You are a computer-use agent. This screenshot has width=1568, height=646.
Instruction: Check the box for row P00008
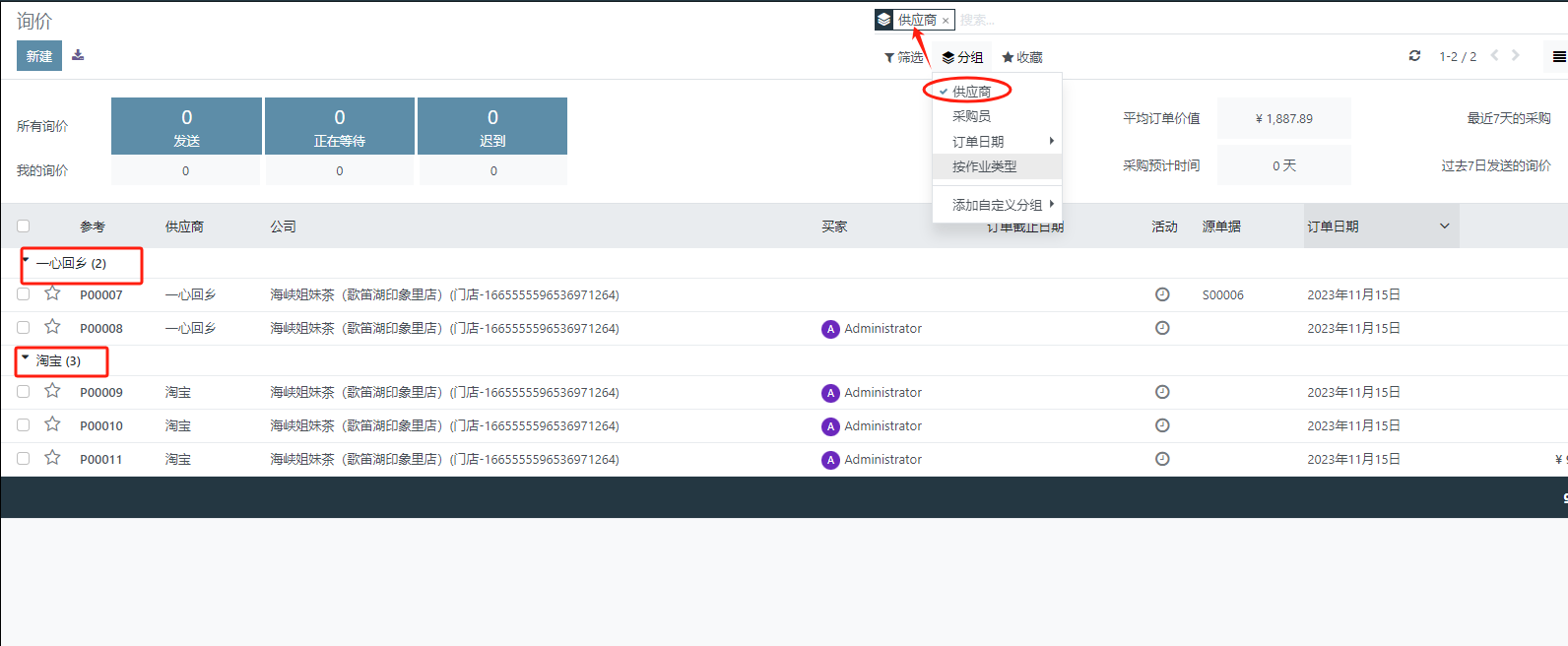click(24, 327)
